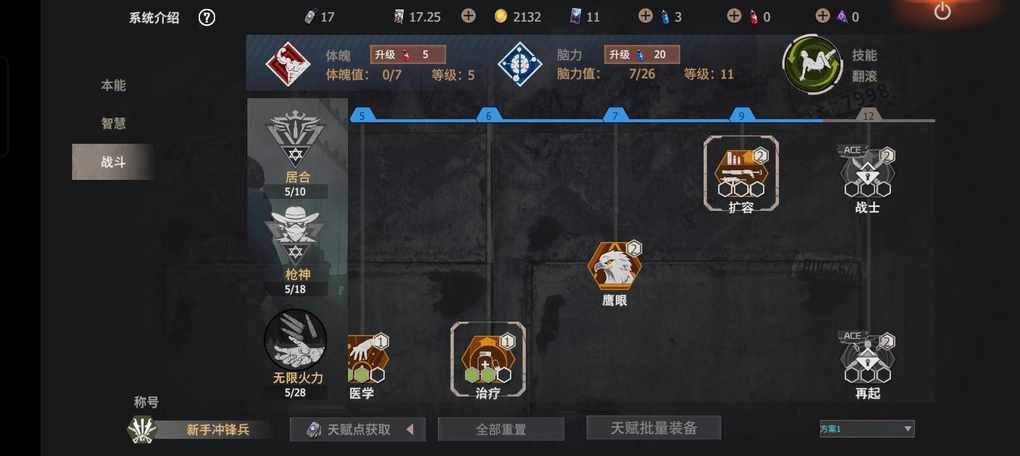Click the level 7 timeline marker
The image size is (1020, 456).
click(615, 116)
